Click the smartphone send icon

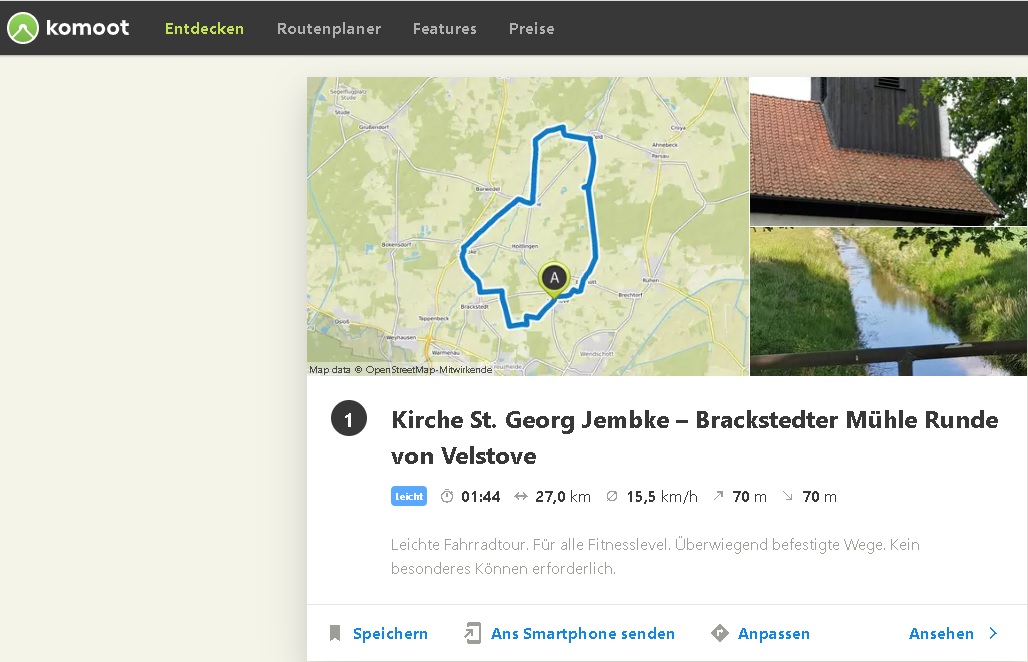[473, 633]
